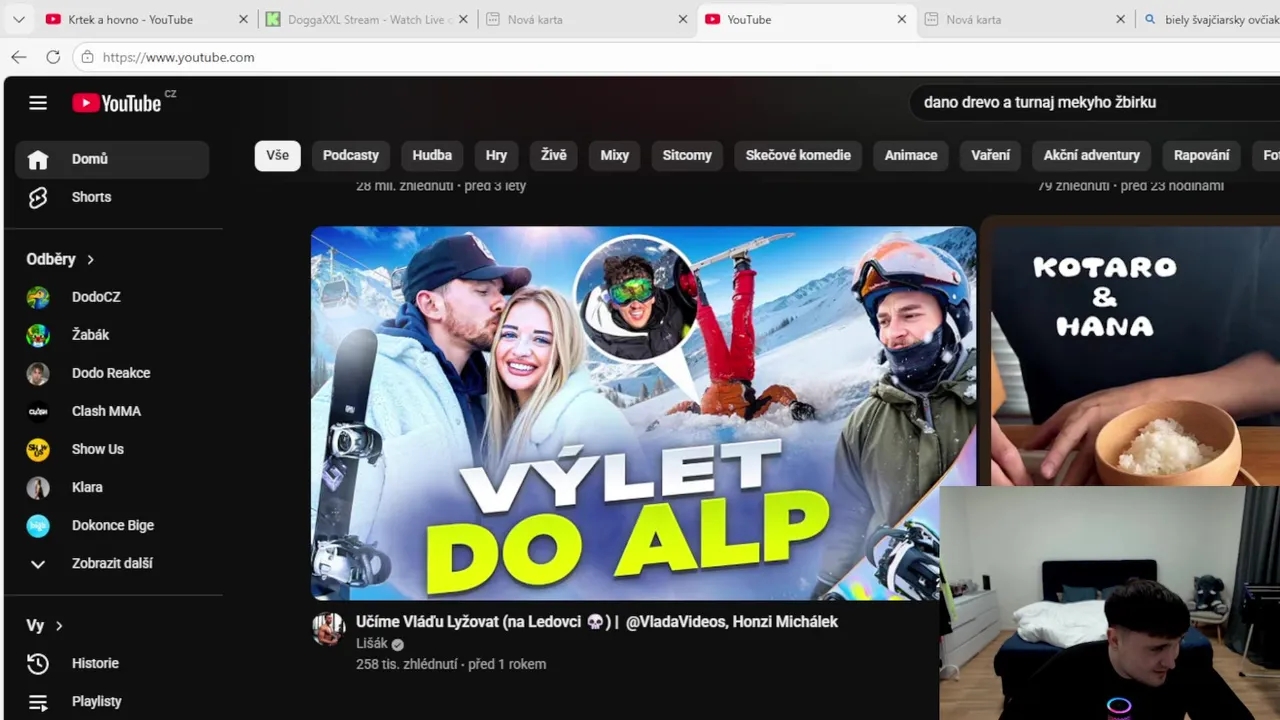The height and width of the screenshot is (720, 1280).
Task: Open the Playlisty sidebar label
Action: [x=97, y=701]
